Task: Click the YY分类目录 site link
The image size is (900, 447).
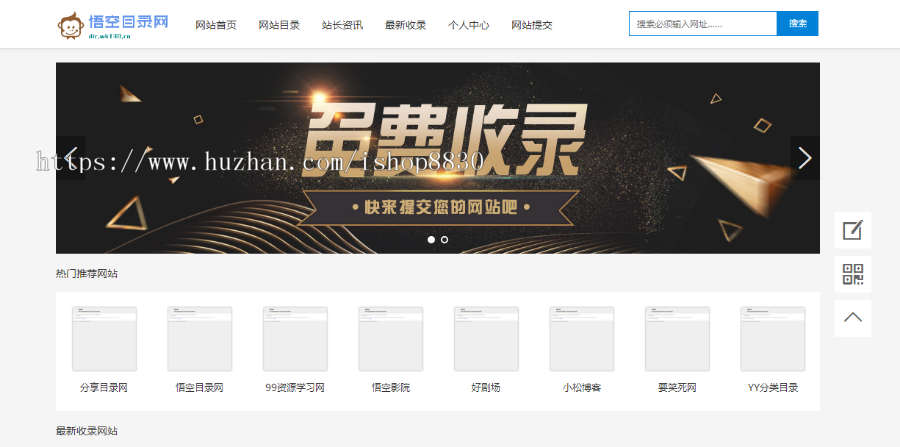Action: [772, 387]
